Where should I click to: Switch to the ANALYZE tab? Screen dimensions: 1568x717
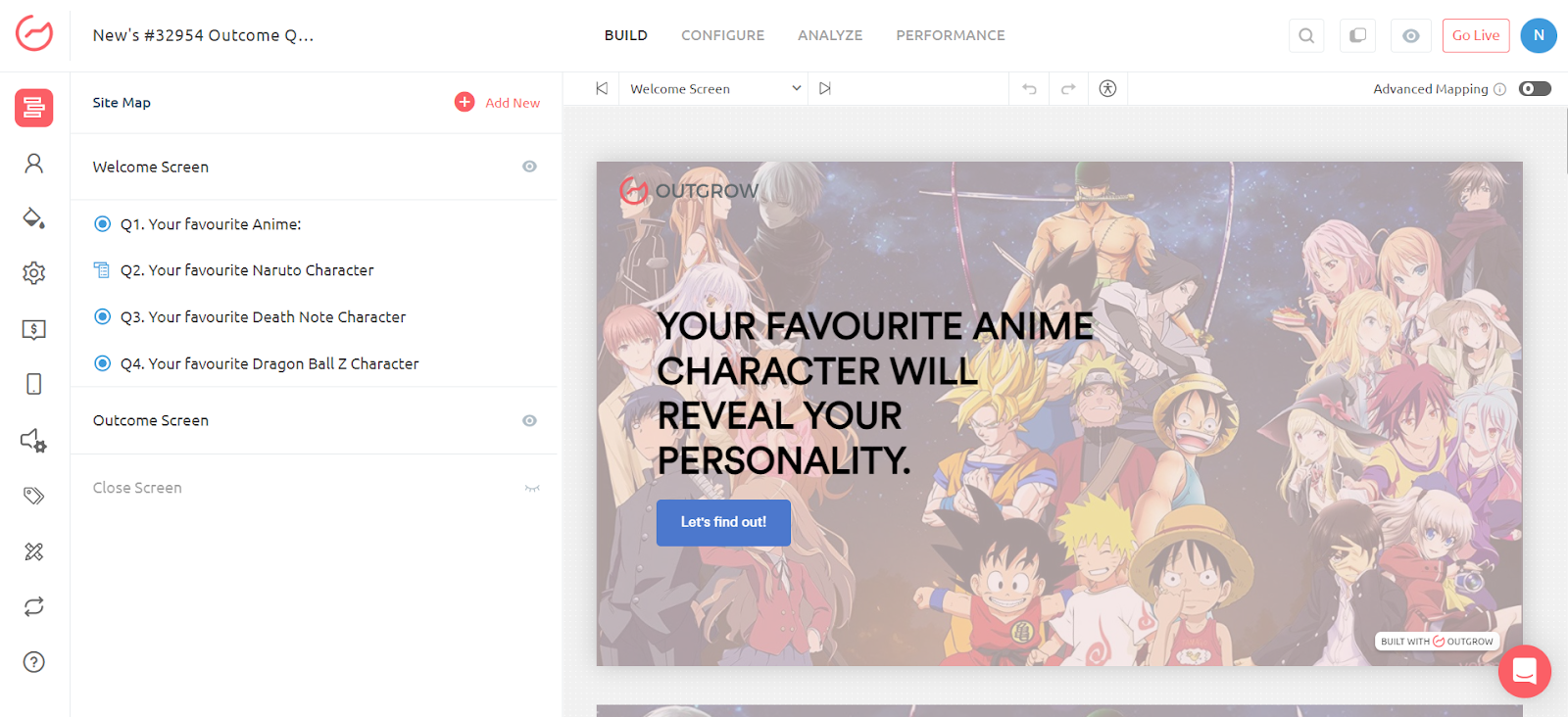pyautogui.click(x=830, y=35)
